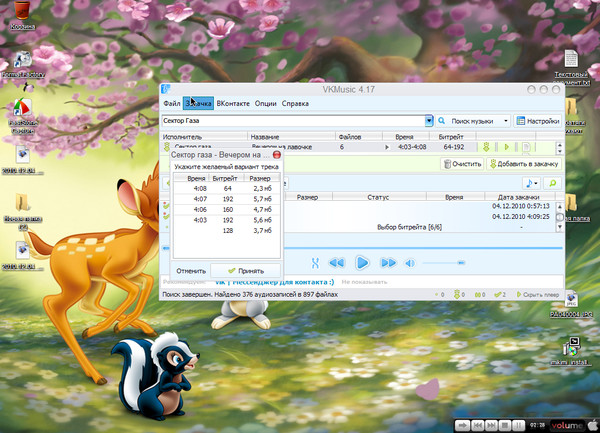This screenshot has height=433, width=600.
Task: Click the status bar download queue arrow icon
Action: click(x=459, y=295)
